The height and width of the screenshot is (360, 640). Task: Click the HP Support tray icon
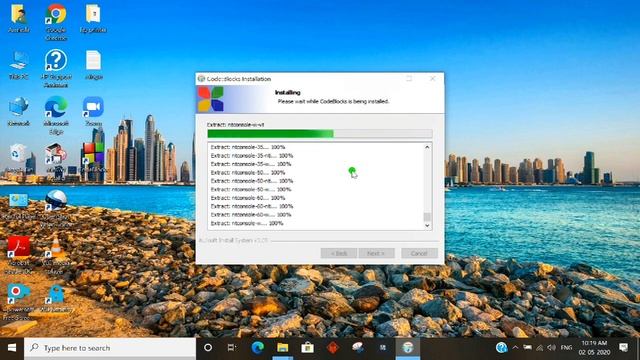pos(502,348)
